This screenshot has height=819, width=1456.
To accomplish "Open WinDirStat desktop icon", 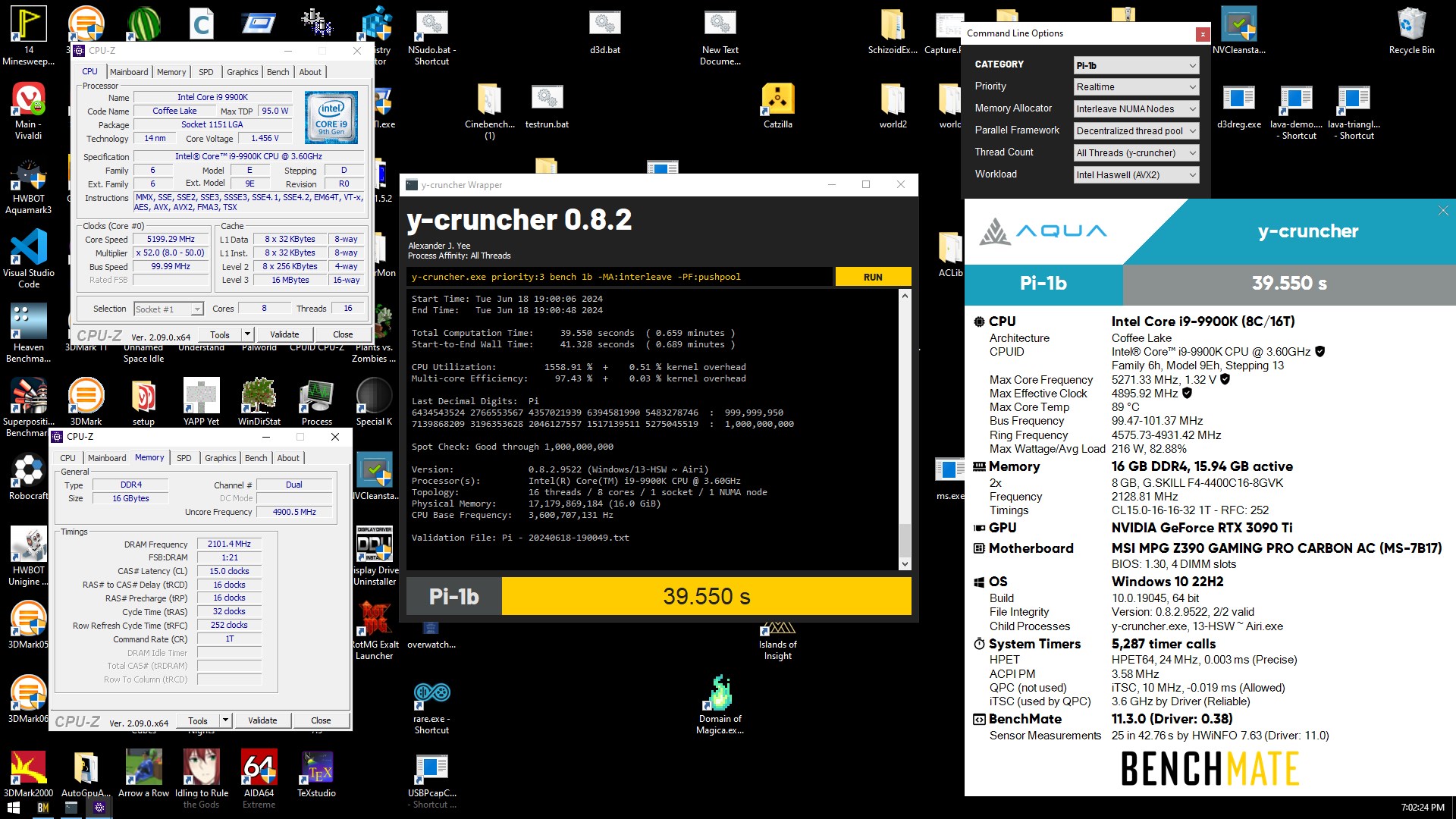I will click(x=259, y=403).
